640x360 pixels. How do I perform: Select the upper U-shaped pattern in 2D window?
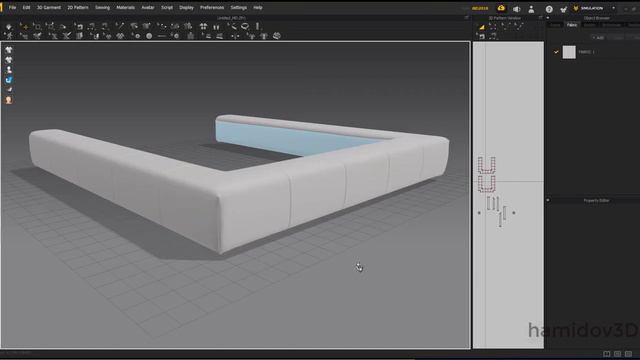487,165
